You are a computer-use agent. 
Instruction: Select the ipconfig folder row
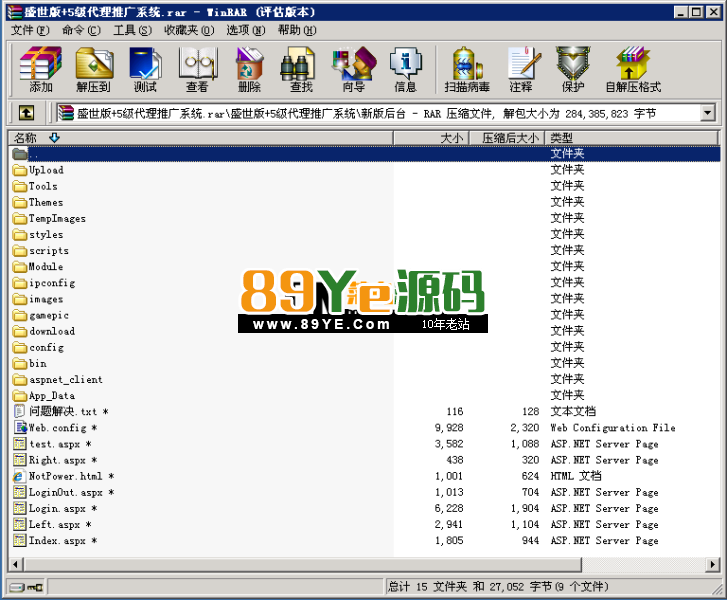point(364,283)
